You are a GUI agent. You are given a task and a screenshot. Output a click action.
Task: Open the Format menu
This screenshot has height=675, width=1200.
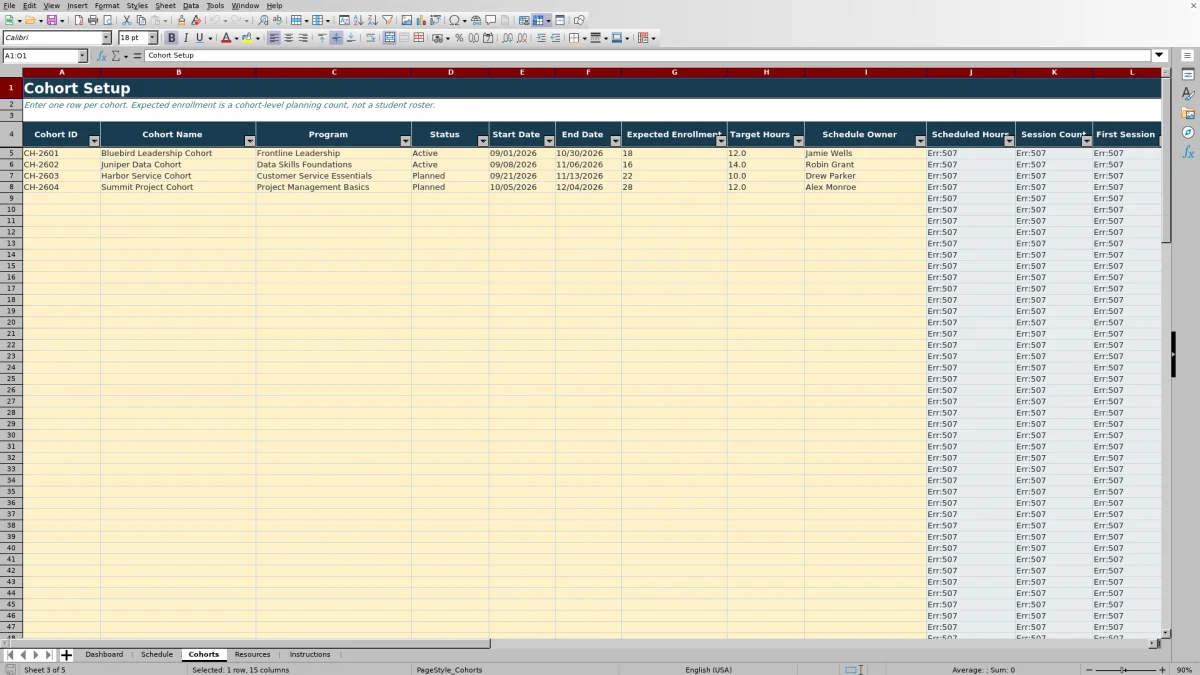tap(107, 5)
